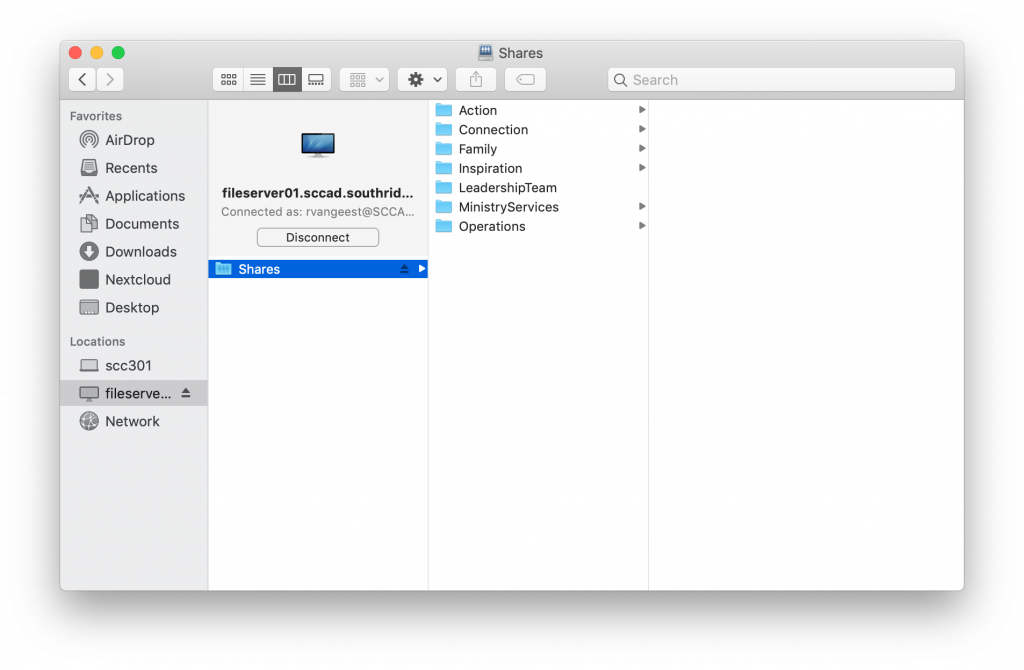Click the Search field

coord(782,80)
